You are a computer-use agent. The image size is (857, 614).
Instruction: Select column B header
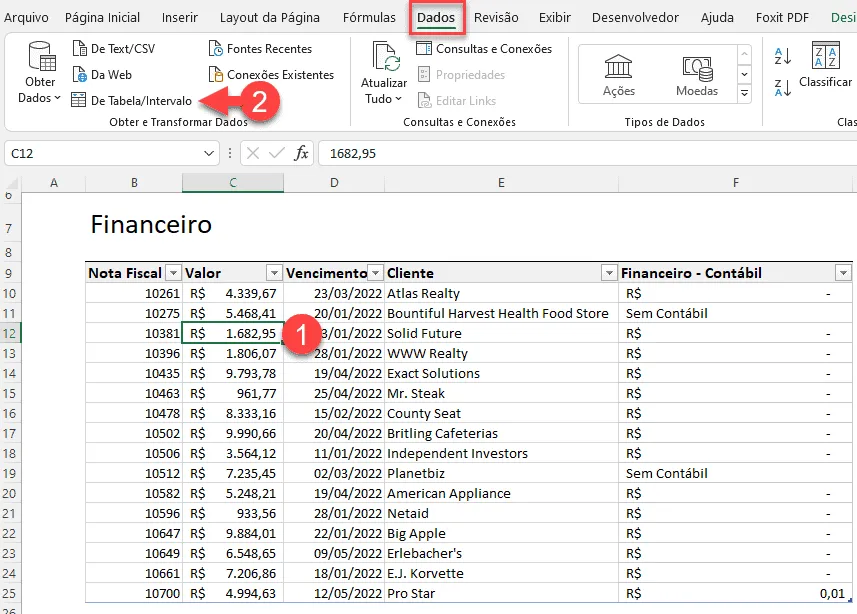(x=134, y=183)
